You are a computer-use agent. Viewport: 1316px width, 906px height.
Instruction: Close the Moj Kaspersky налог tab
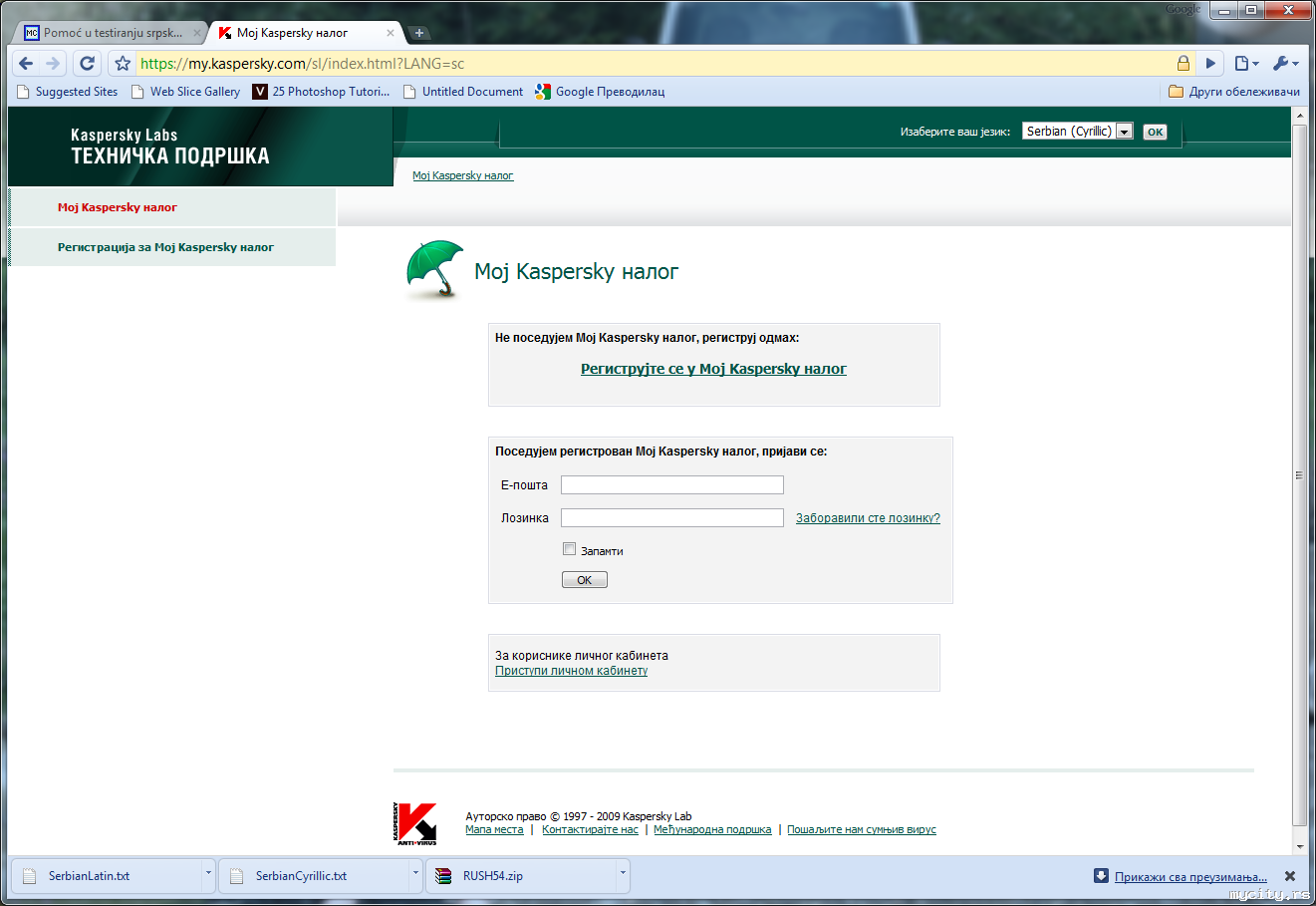pyautogui.click(x=391, y=33)
